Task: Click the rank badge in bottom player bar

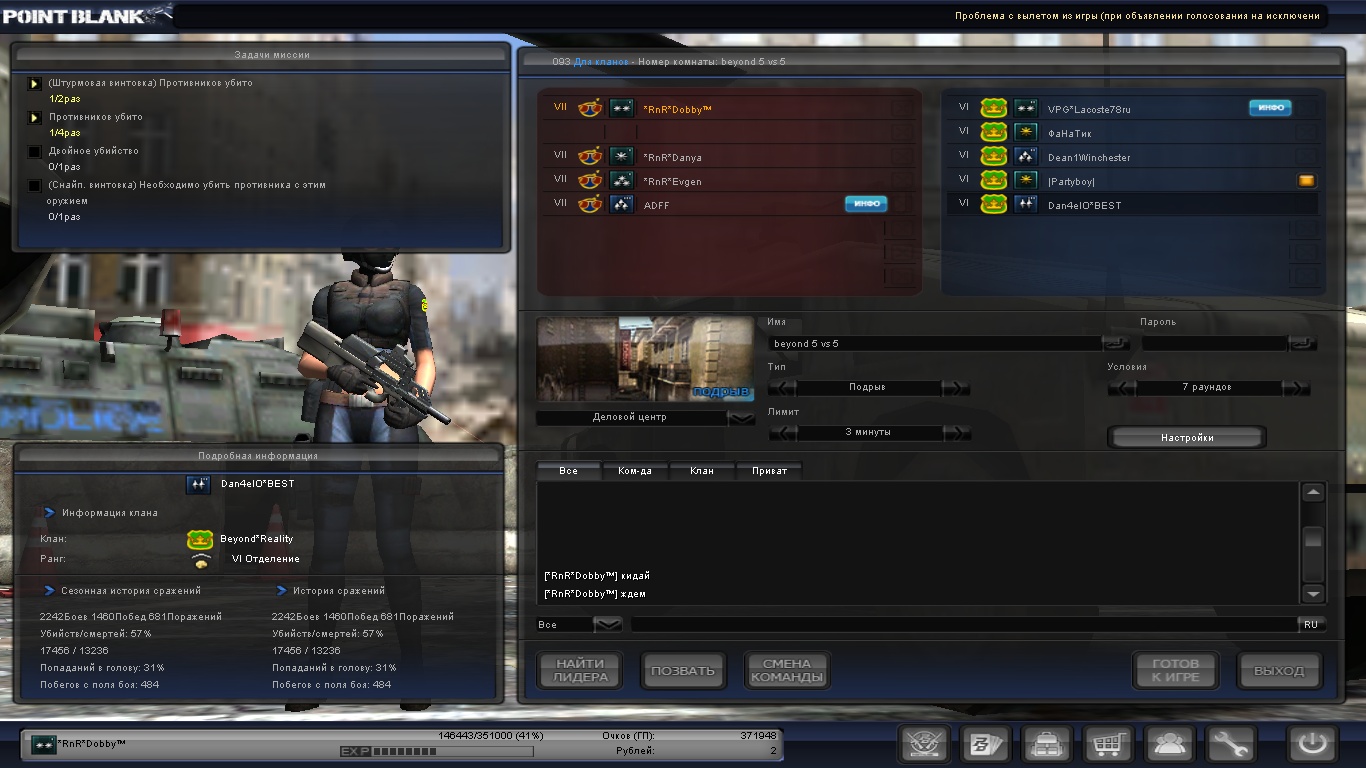Action: pos(44,744)
